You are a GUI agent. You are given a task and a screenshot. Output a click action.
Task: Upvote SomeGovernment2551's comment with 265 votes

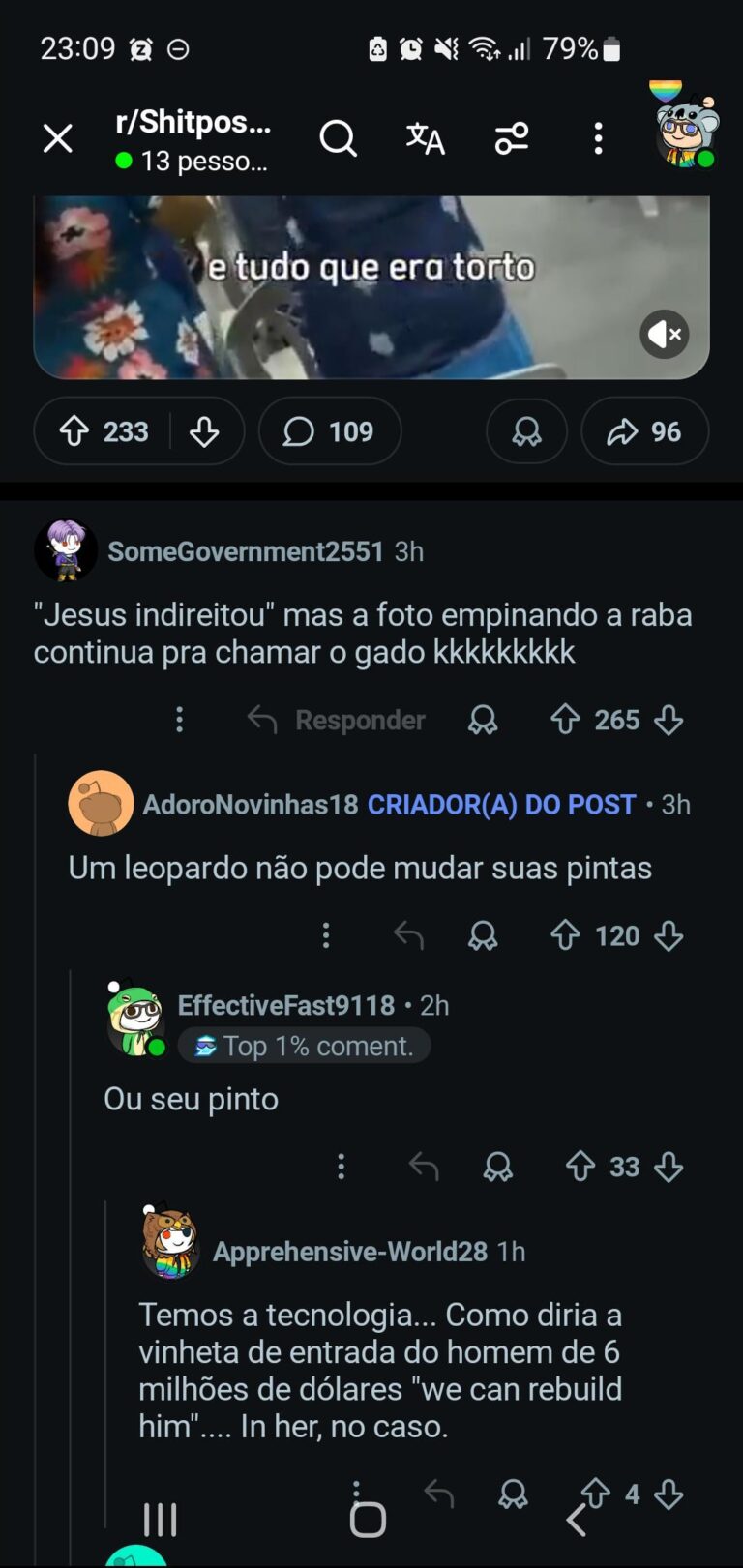[x=566, y=720]
